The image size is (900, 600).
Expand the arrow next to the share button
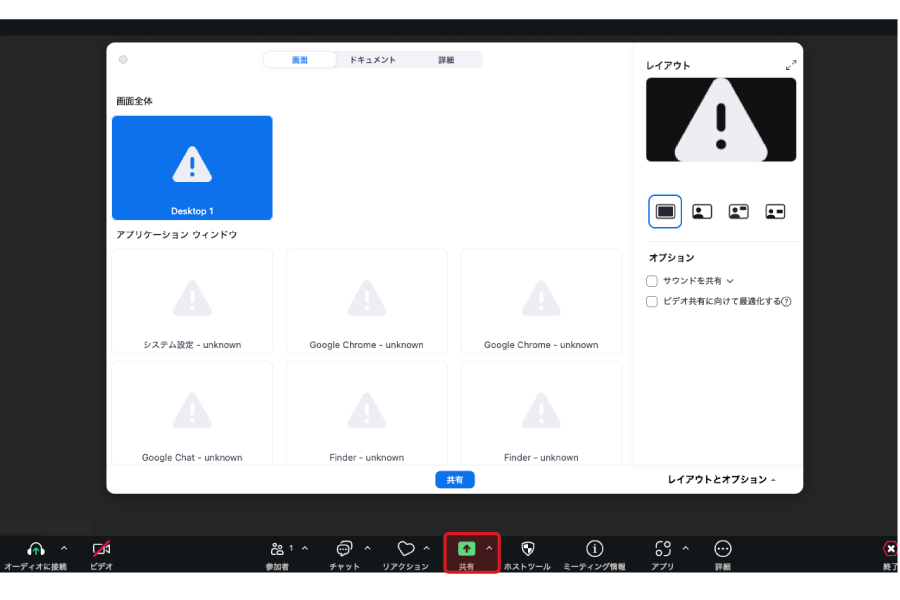(489, 548)
